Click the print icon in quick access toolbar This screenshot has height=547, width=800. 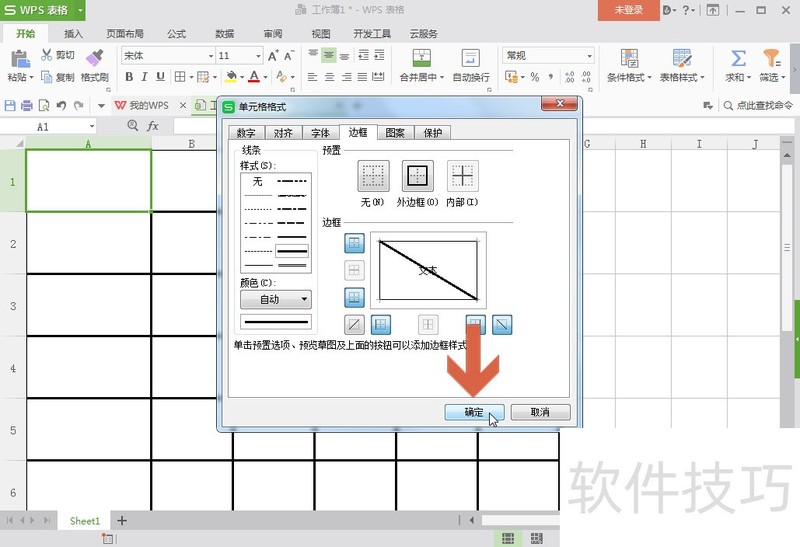tap(27, 106)
